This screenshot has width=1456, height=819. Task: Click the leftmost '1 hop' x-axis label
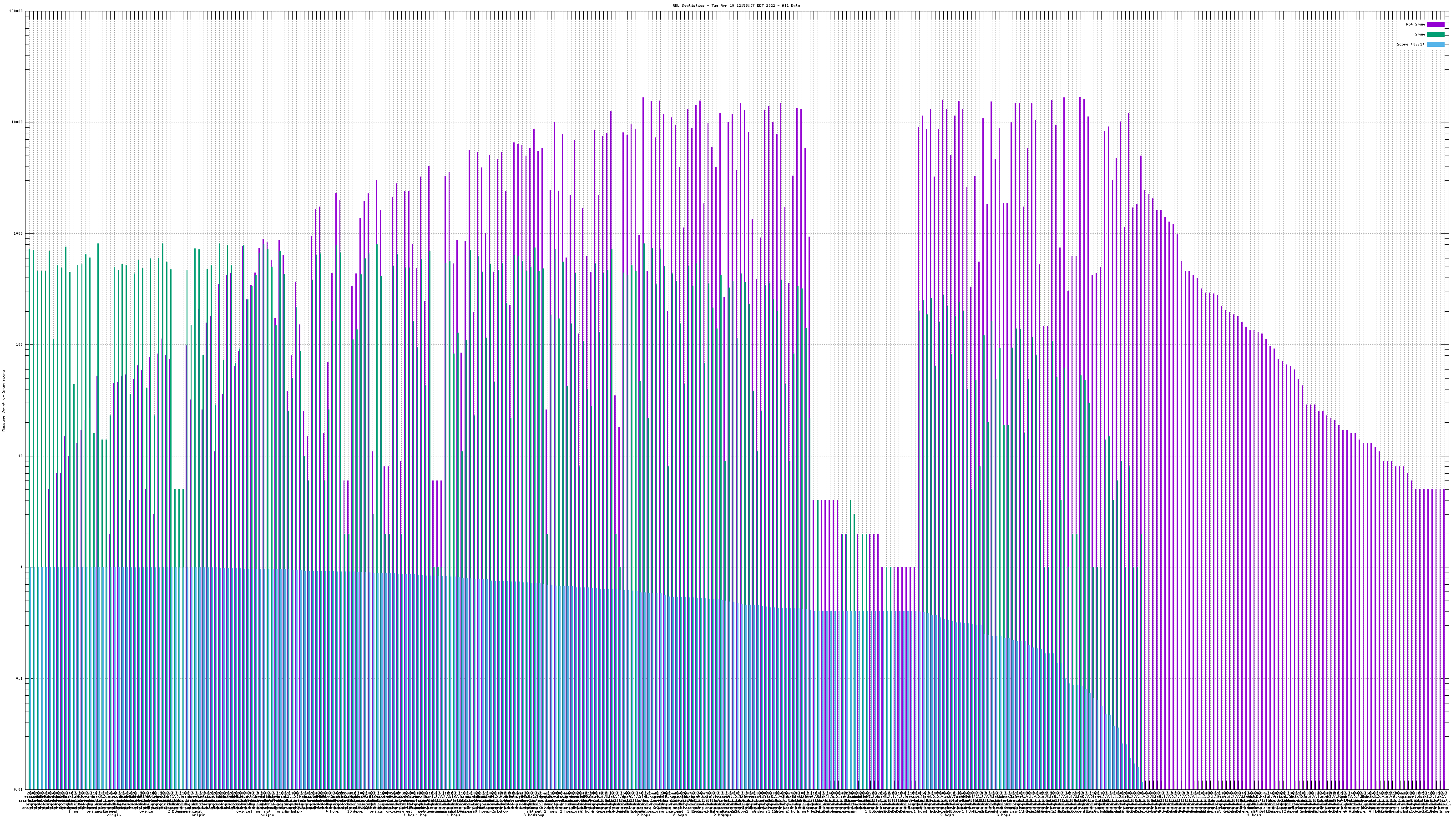point(73,812)
